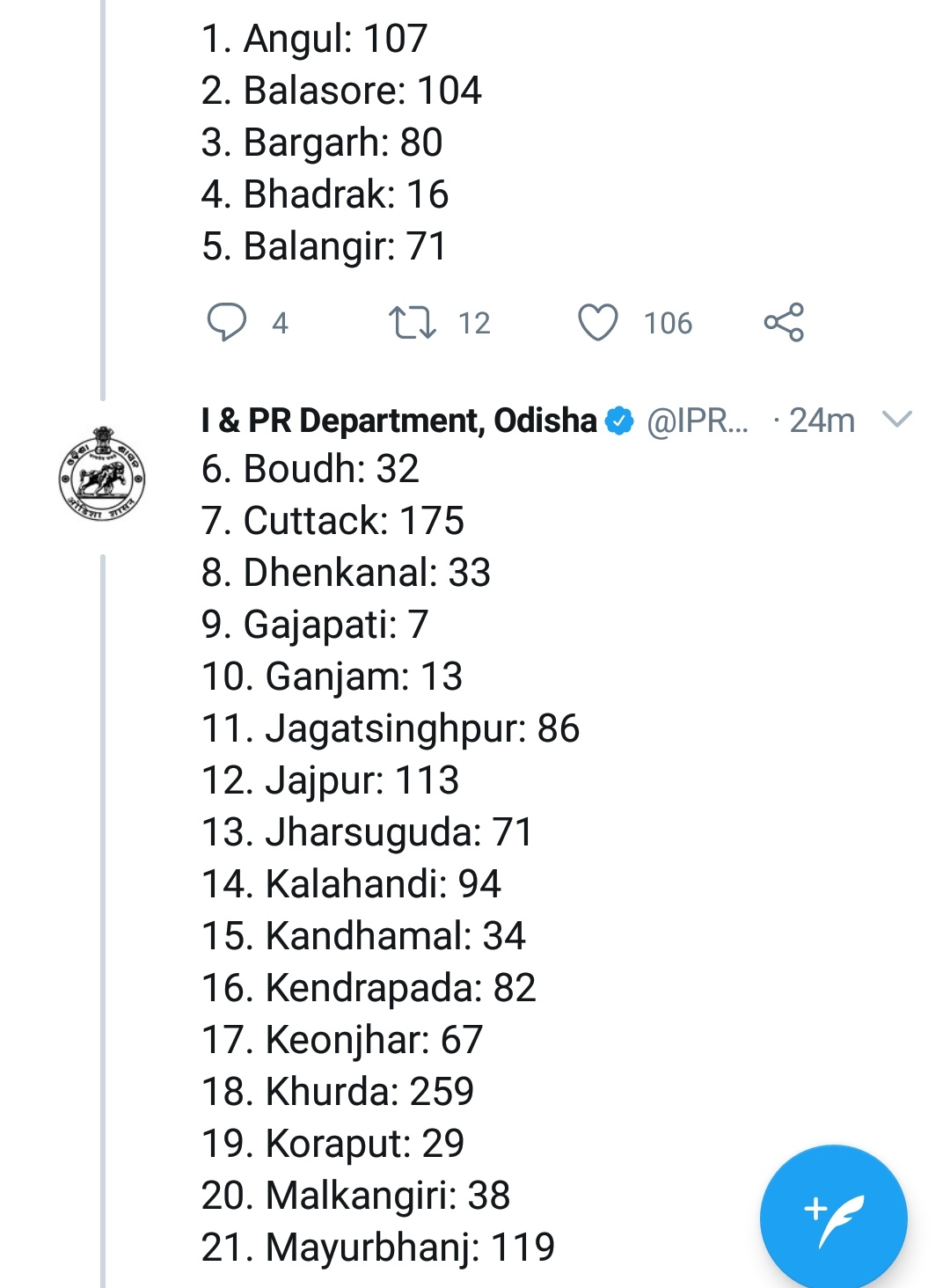Select the Jagatsinghpur: 86 line

pos(391,728)
